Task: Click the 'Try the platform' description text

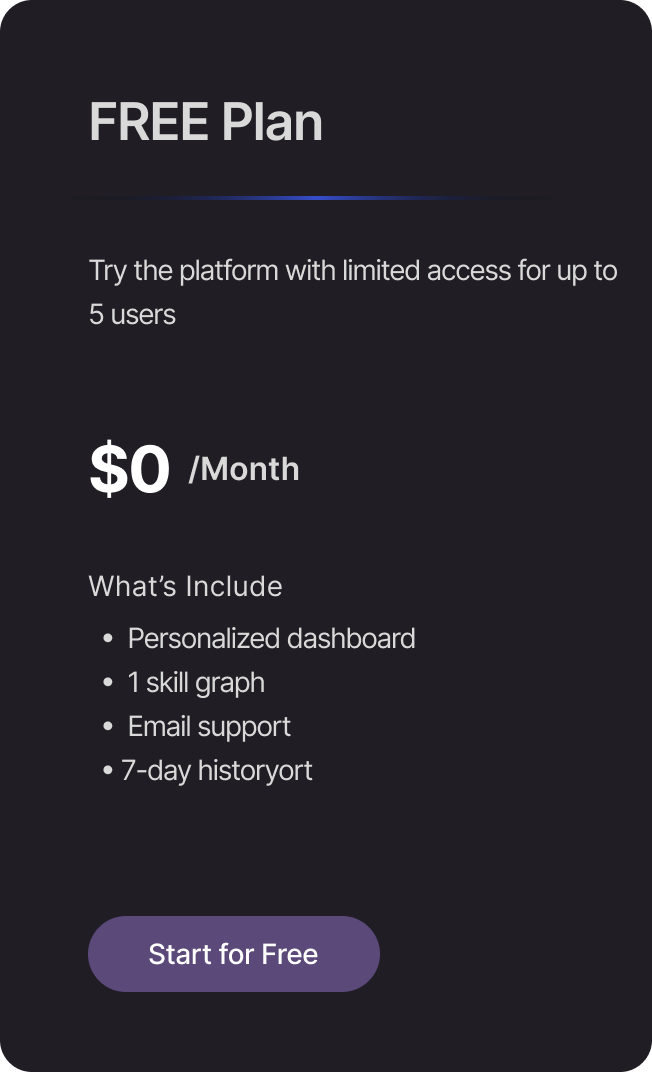Action: coord(353,292)
